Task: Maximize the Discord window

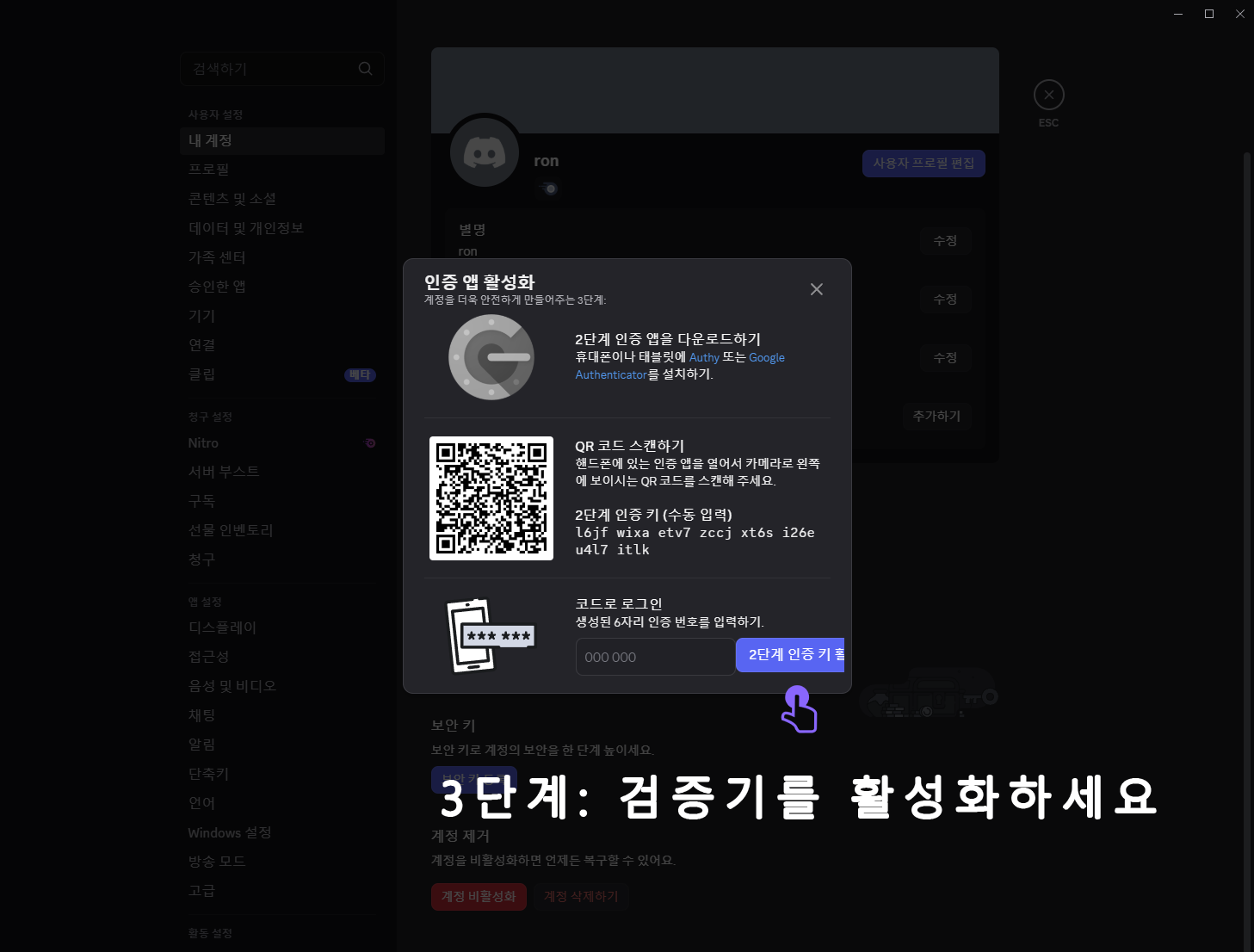Action: click(1209, 14)
